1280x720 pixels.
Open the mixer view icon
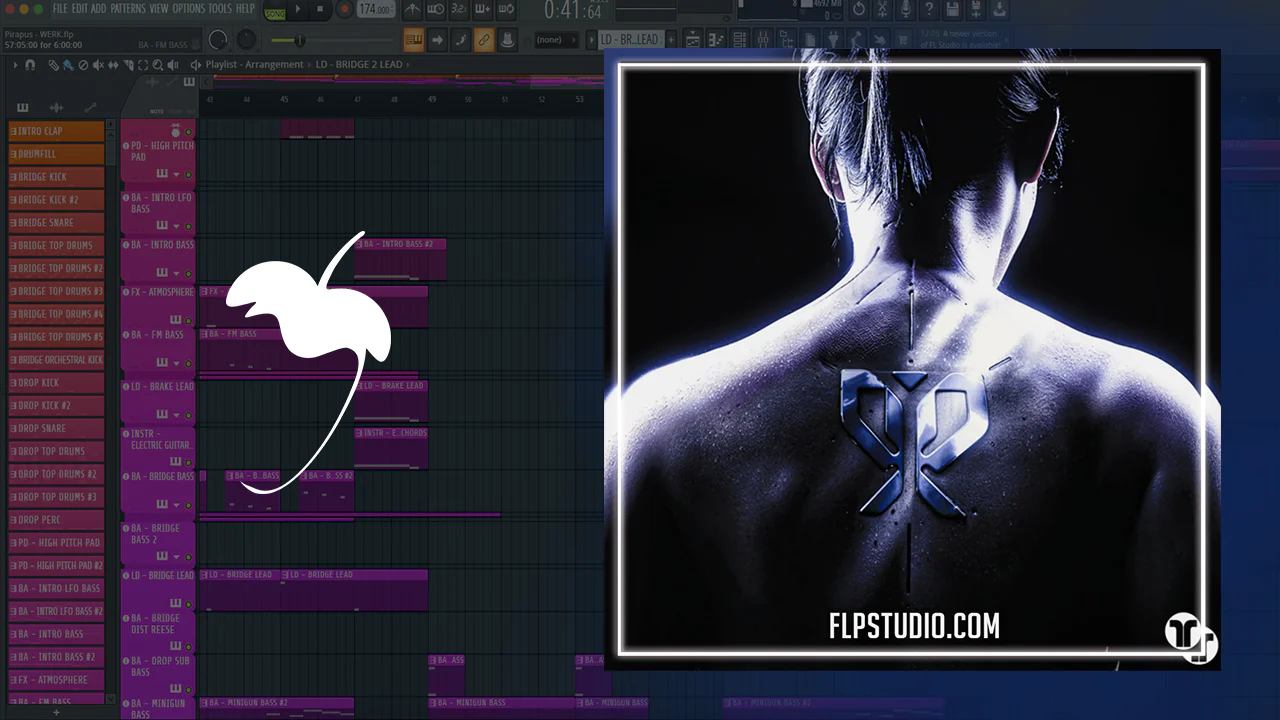pos(763,40)
